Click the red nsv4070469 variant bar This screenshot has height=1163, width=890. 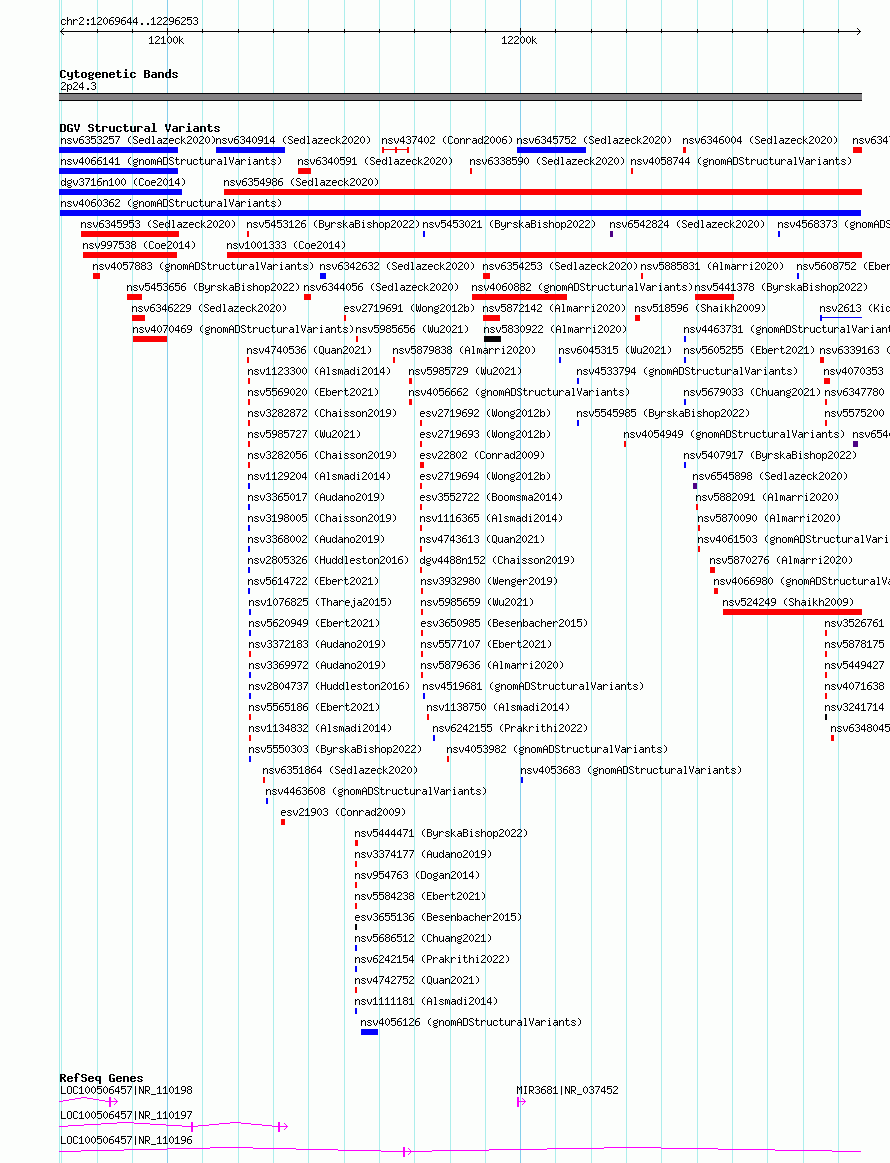pos(150,339)
